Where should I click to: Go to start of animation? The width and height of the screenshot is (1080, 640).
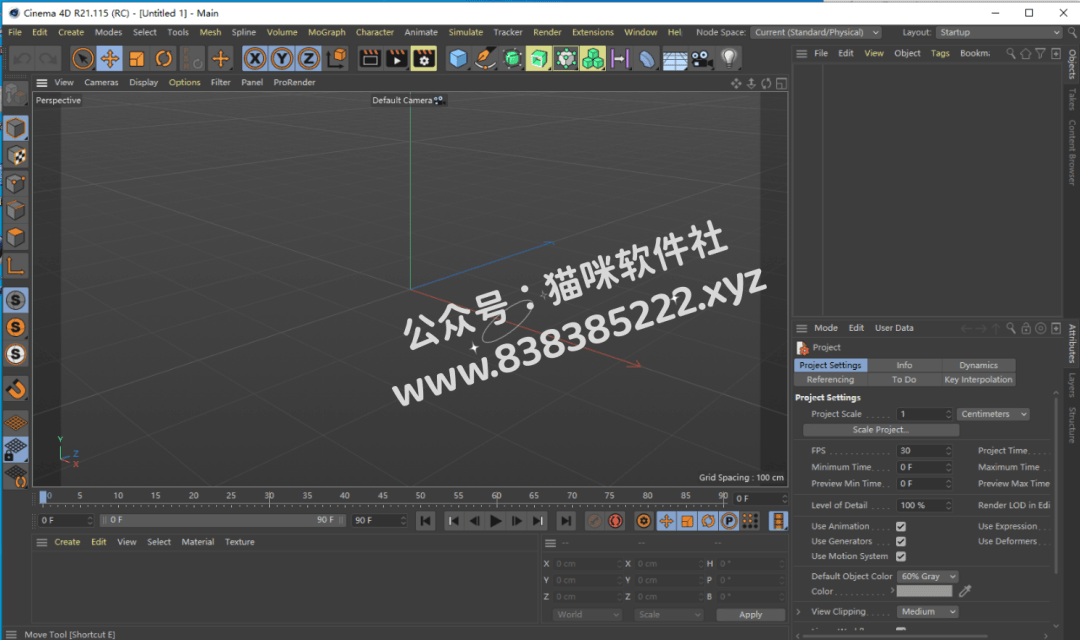pos(426,522)
